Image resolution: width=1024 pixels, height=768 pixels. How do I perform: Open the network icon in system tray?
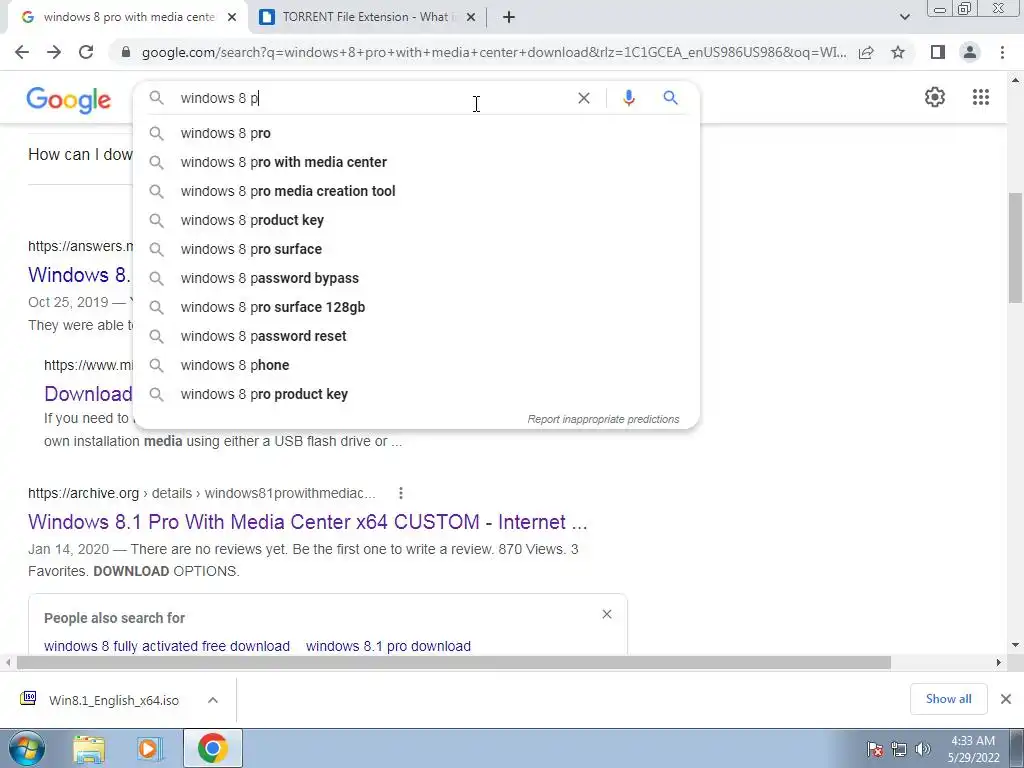pos(899,749)
